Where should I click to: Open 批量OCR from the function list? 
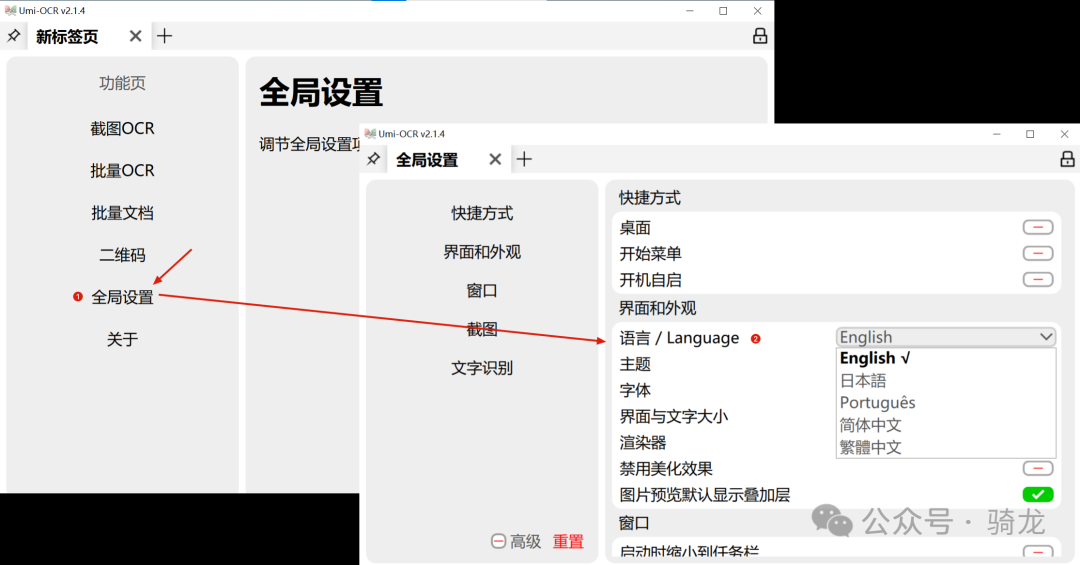click(123, 170)
